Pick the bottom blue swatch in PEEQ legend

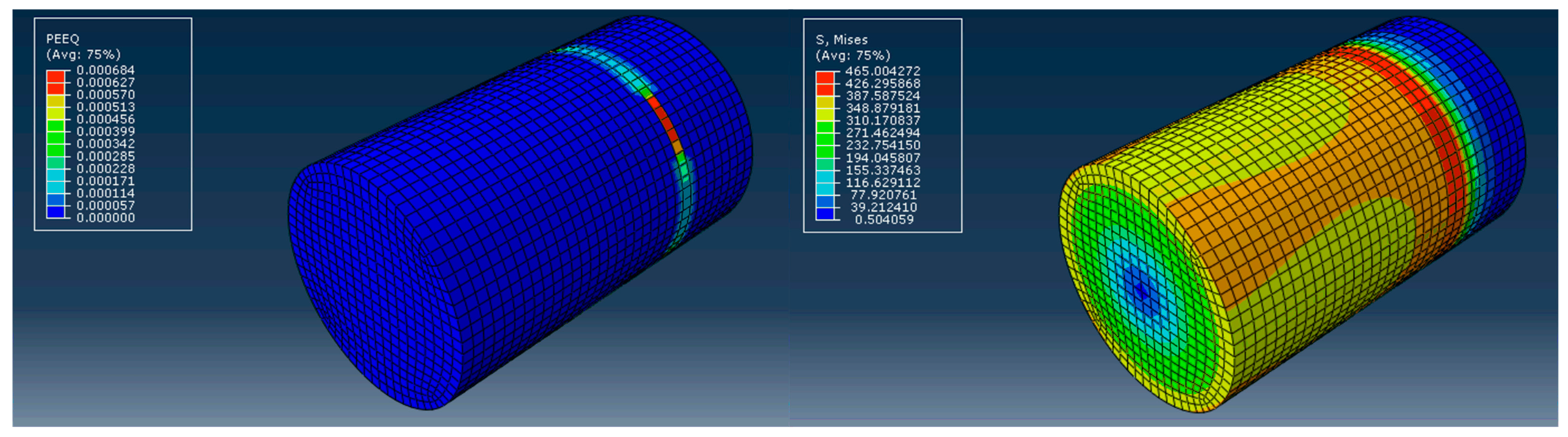56,212
